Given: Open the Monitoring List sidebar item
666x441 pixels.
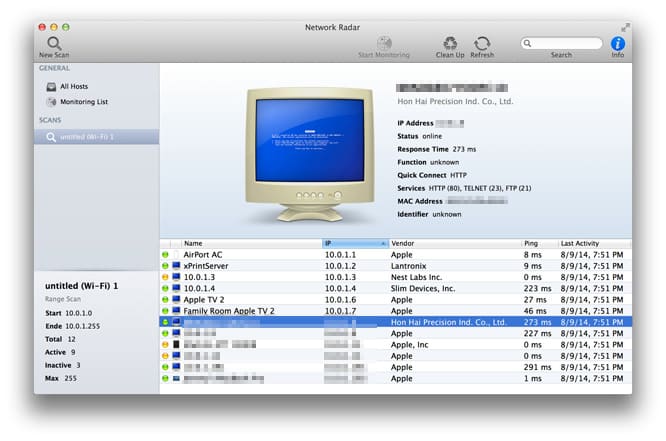Looking at the screenshot, I should point(83,102).
